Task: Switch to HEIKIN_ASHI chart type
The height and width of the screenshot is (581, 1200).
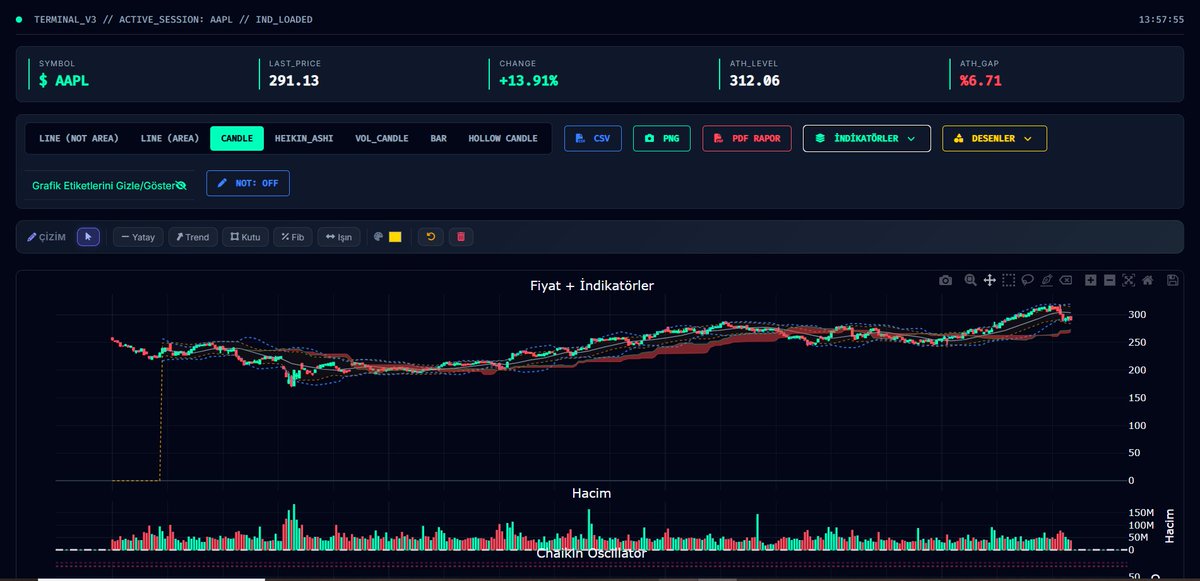Action: (304, 138)
